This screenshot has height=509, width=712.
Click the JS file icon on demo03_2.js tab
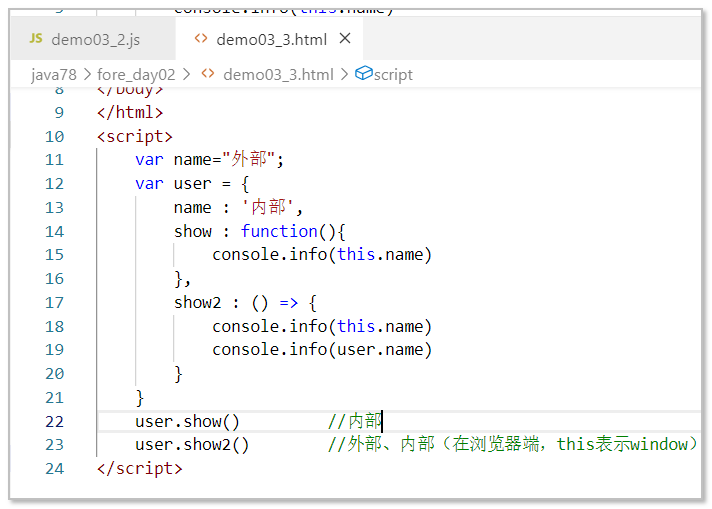tap(36, 39)
